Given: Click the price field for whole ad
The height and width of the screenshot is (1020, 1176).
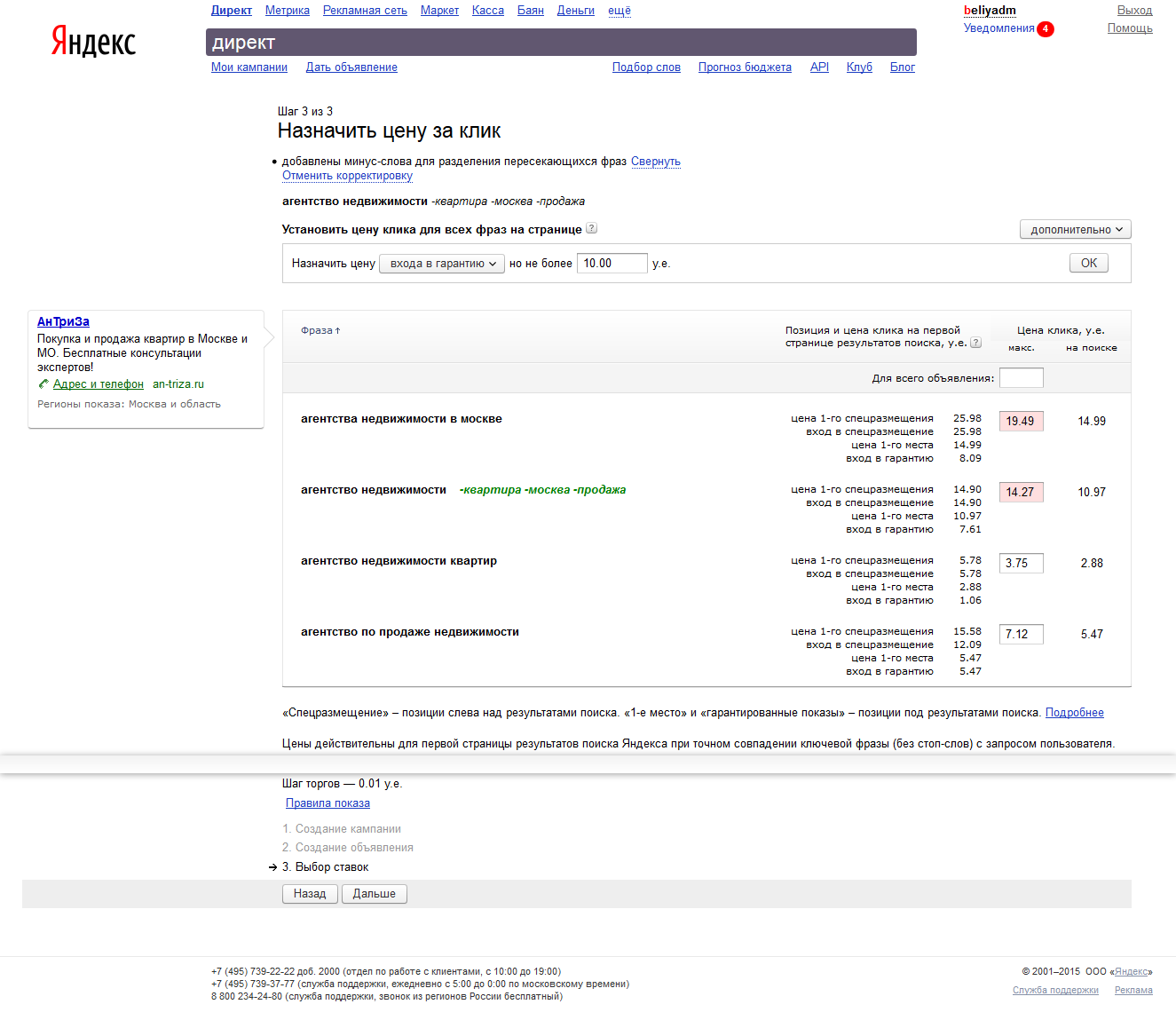Looking at the screenshot, I should click(x=1022, y=378).
